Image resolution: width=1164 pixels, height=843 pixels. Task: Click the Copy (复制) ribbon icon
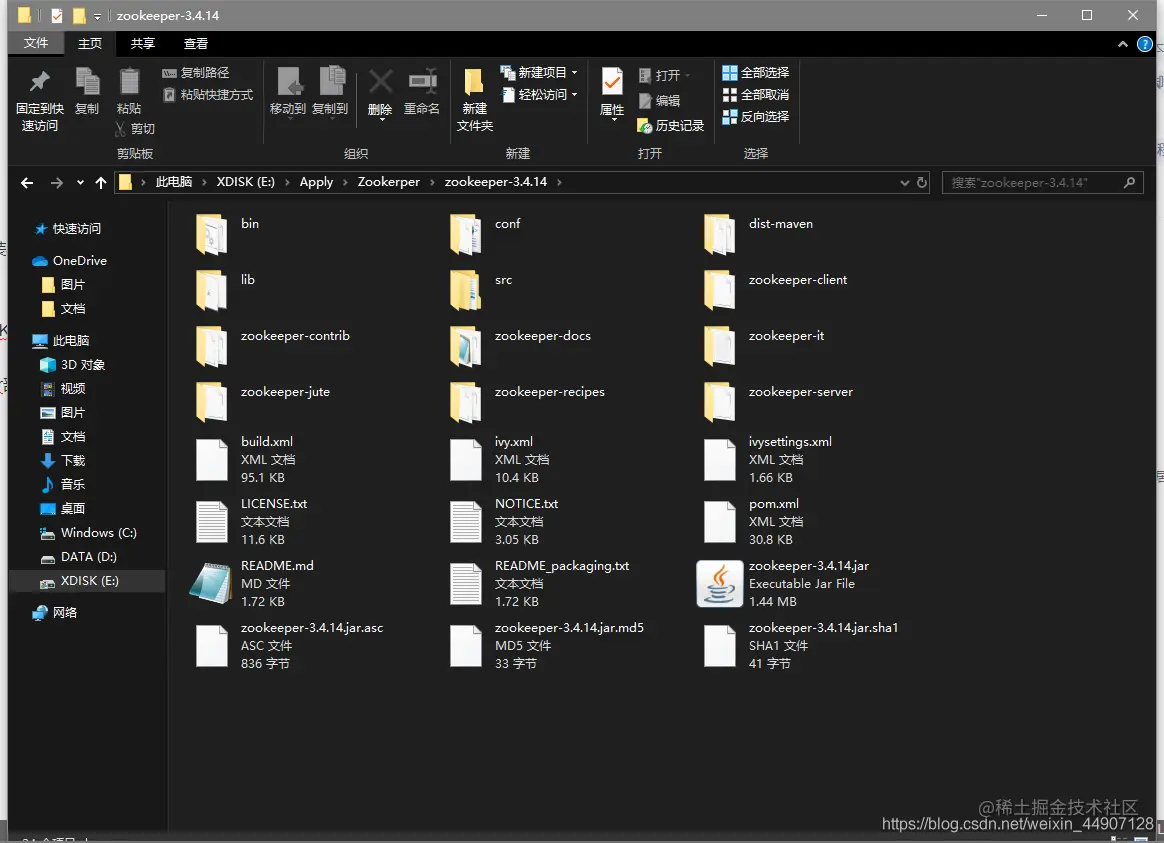[x=87, y=82]
